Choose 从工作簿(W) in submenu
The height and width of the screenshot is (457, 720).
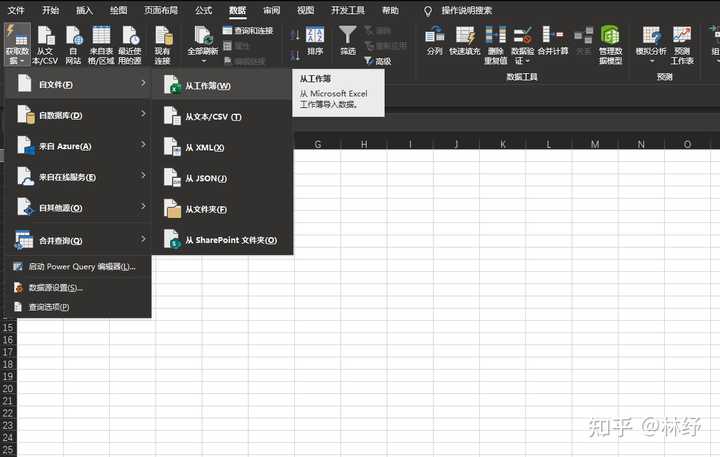(222, 85)
